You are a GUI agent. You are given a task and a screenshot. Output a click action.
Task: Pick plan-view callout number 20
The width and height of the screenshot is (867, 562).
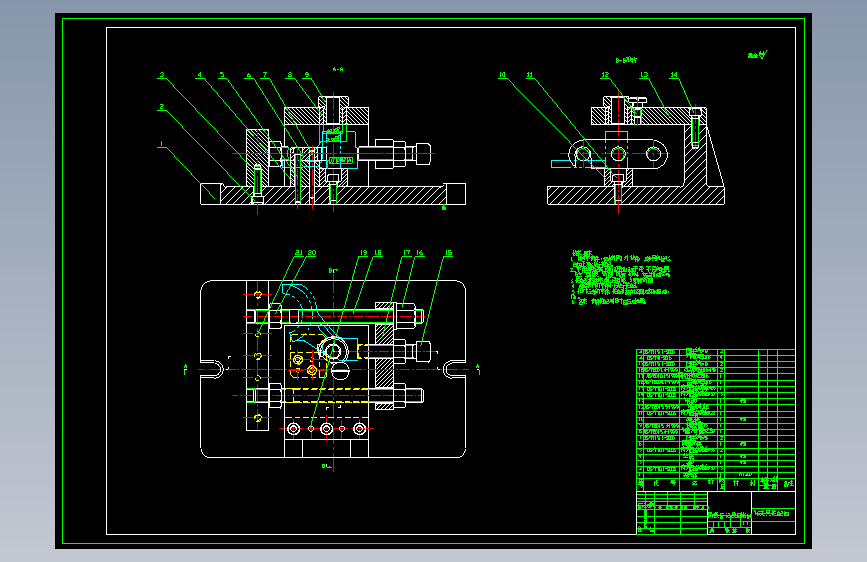pos(312,253)
